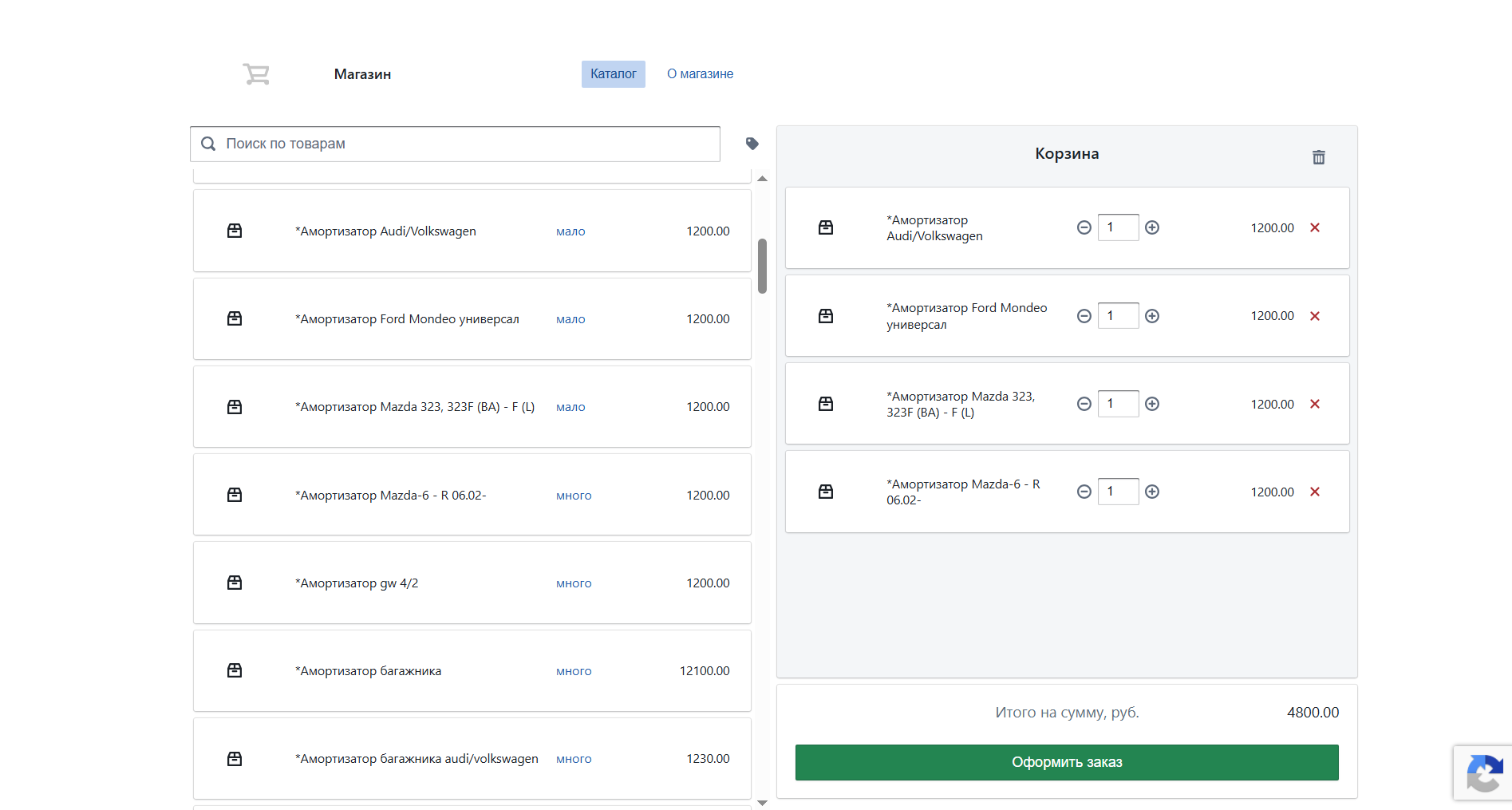Remove Mazda 323, 323F item from cart
This screenshot has width=1512, height=810.
pos(1315,404)
